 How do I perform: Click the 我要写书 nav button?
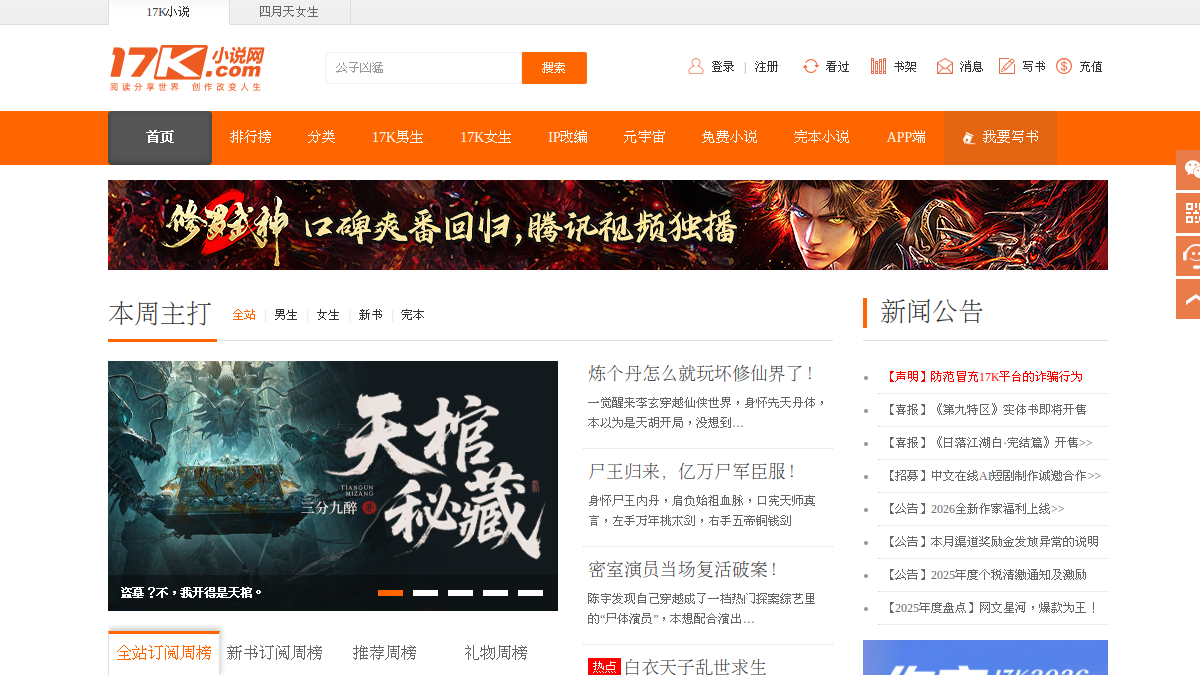1000,138
